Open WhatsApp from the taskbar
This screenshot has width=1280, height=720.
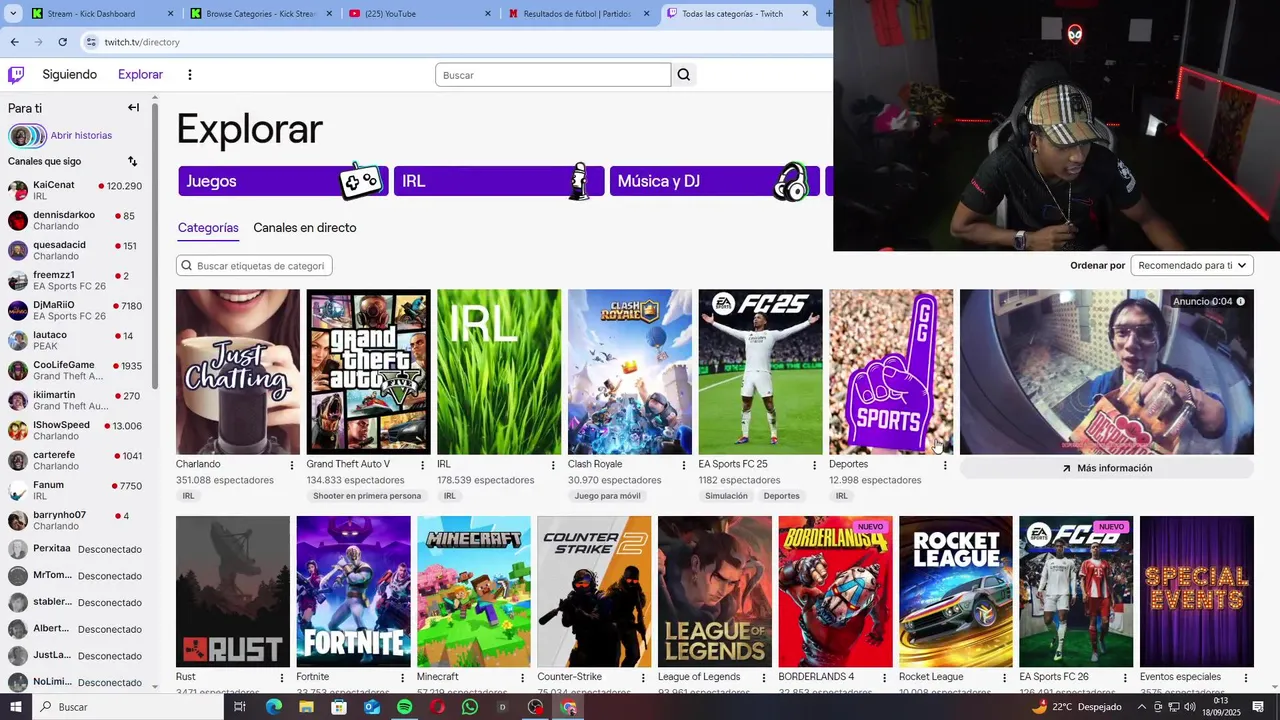click(x=470, y=707)
